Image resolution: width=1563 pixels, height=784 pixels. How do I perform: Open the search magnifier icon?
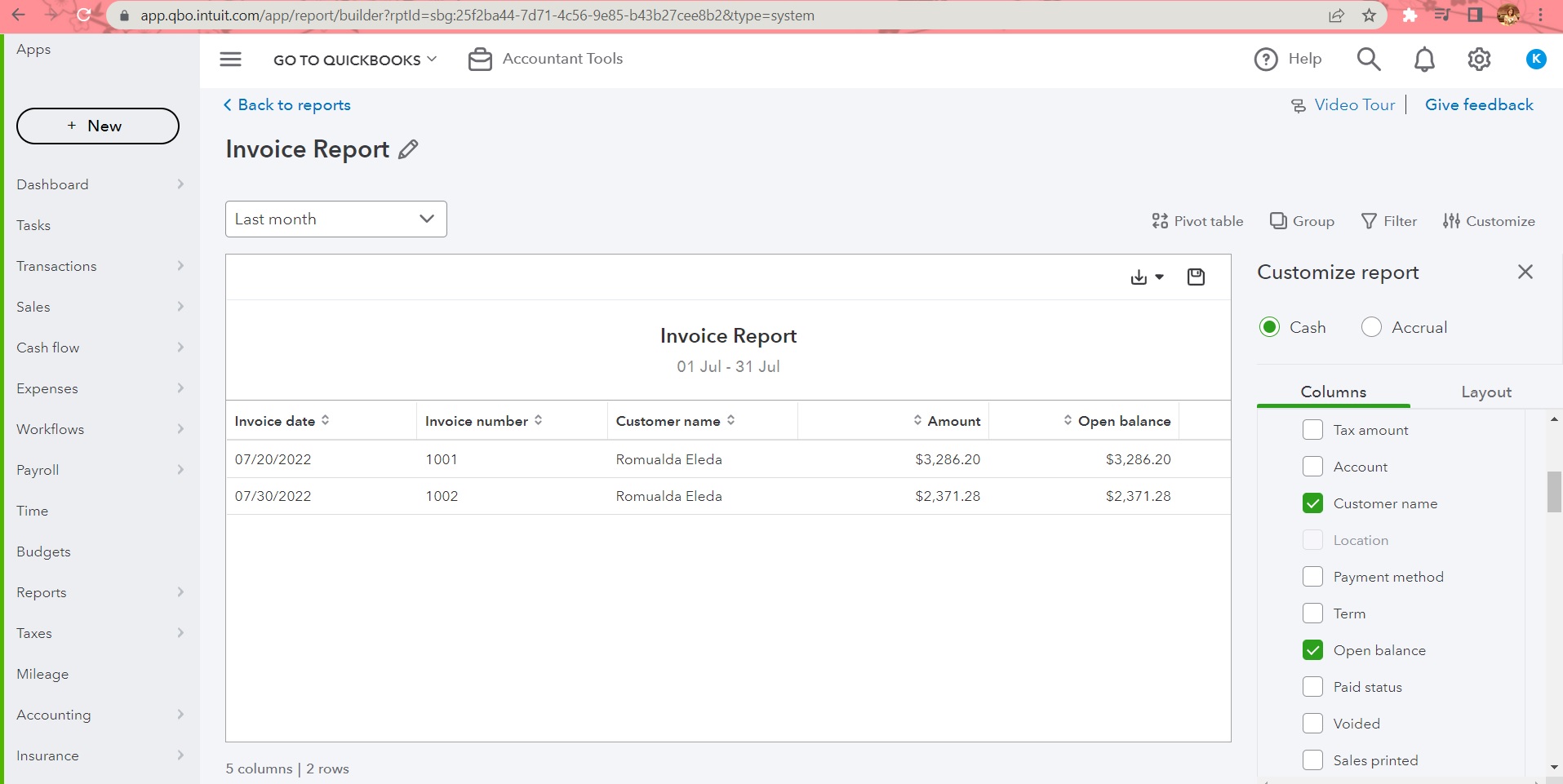click(x=1369, y=59)
